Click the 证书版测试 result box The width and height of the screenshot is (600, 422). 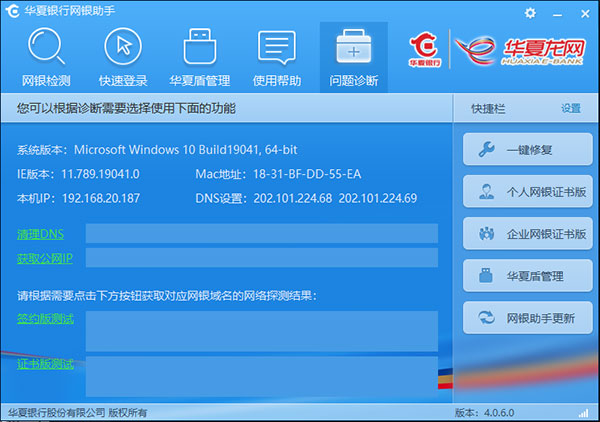coord(262,376)
